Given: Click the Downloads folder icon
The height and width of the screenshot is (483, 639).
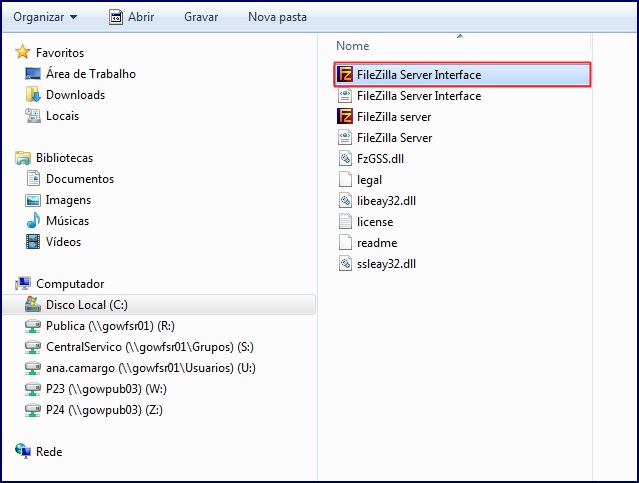Looking at the screenshot, I should click(33, 95).
